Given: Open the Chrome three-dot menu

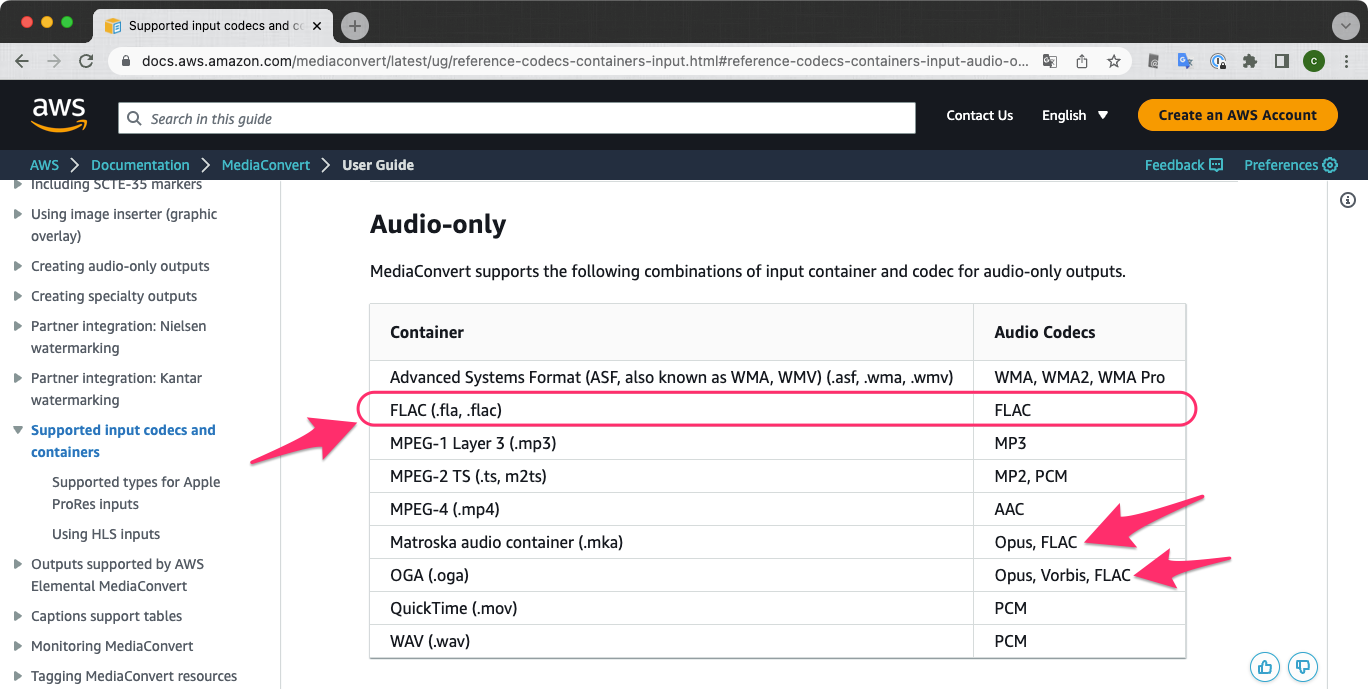Looking at the screenshot, I should click(1345, 61).
